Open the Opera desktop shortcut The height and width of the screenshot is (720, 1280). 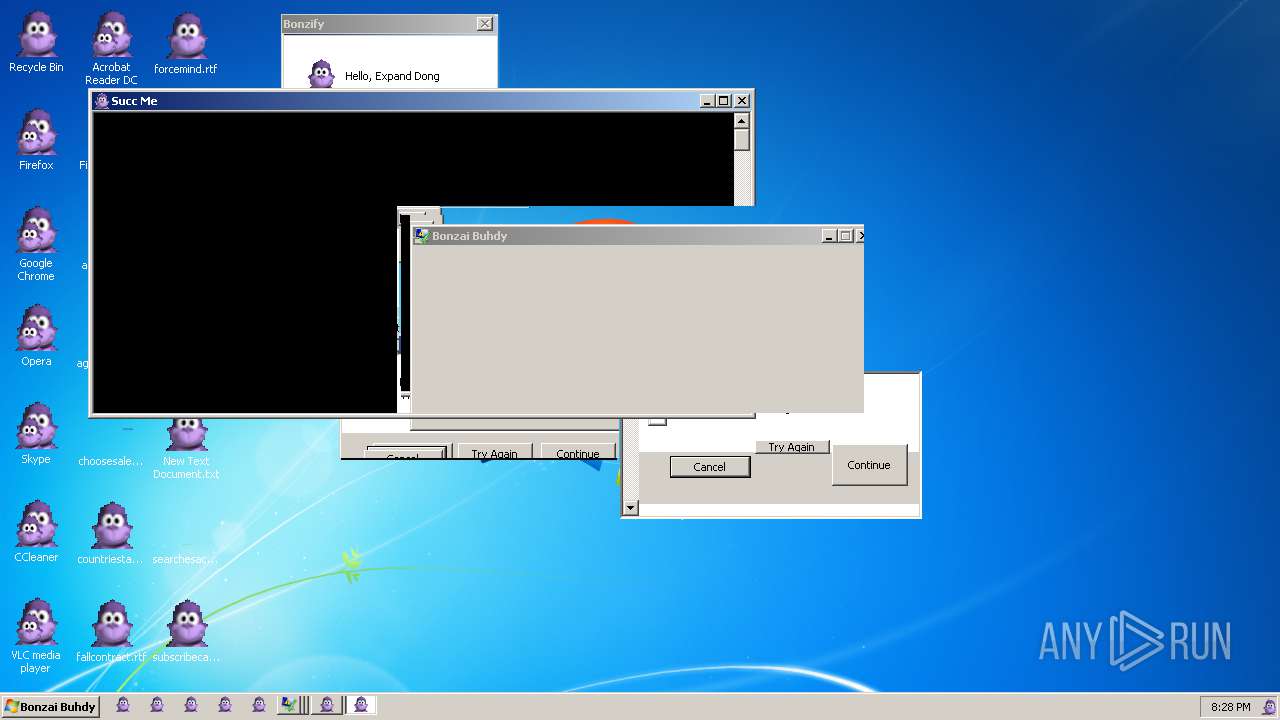[36, 337]
